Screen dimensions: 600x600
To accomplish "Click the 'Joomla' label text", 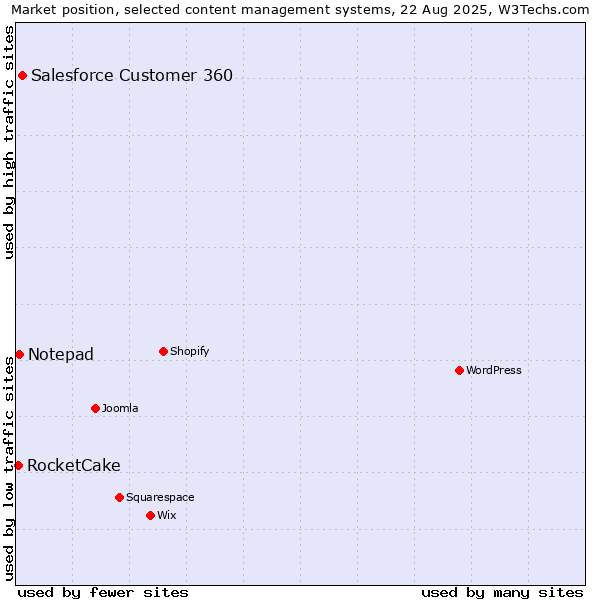I will pyautogui.click(x=120, y=408).
